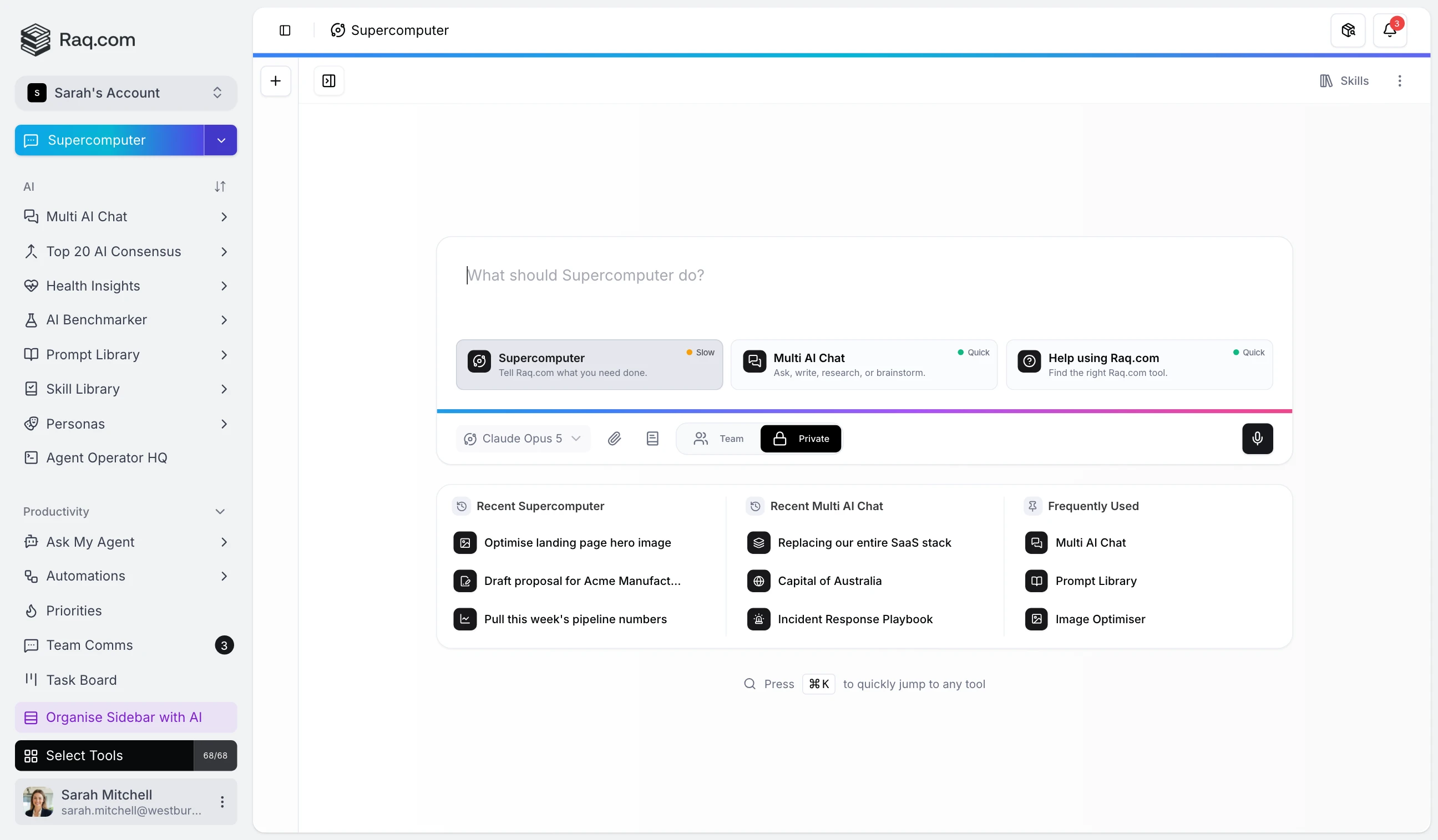Open Automations in sidebar
Image resolution: width=1438 pixels, height=840 pixels.
pos(125,576)
